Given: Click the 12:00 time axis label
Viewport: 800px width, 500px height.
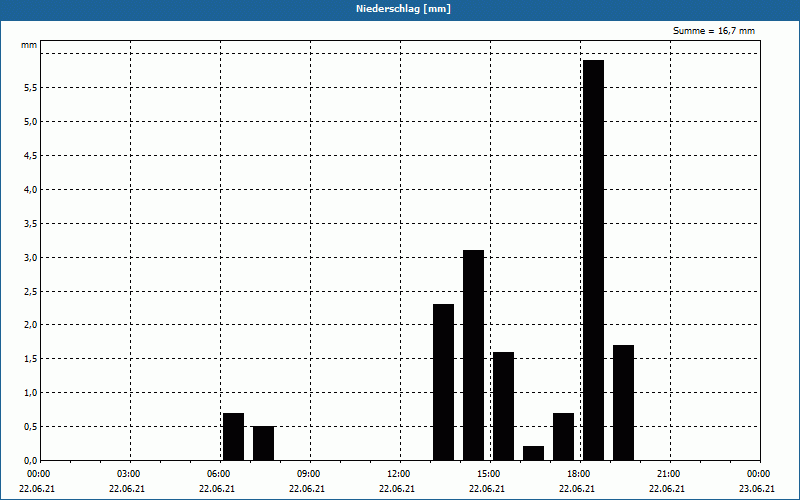Looking at the screenshot, I should (398, 474).
